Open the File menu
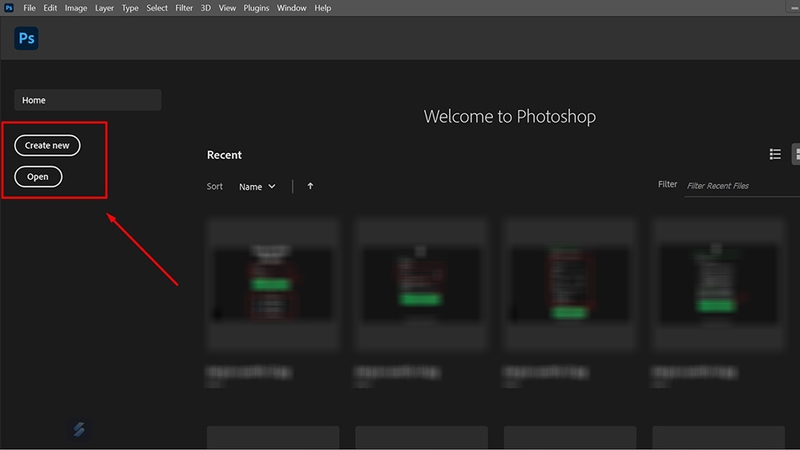Viewport: 800px width, 450px height. click(30, 8)
